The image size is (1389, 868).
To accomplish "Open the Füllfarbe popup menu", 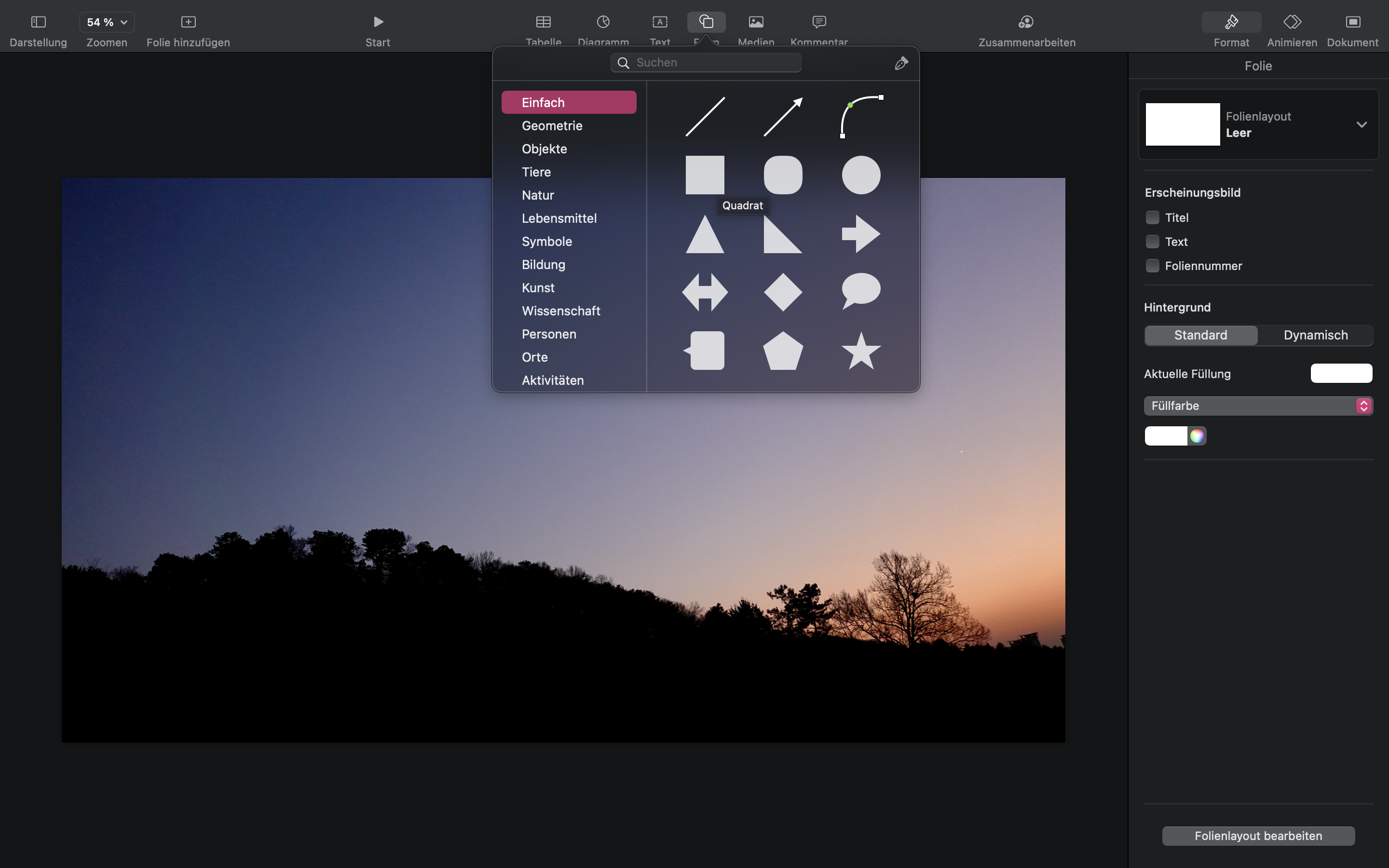I will click(1257, 406).
